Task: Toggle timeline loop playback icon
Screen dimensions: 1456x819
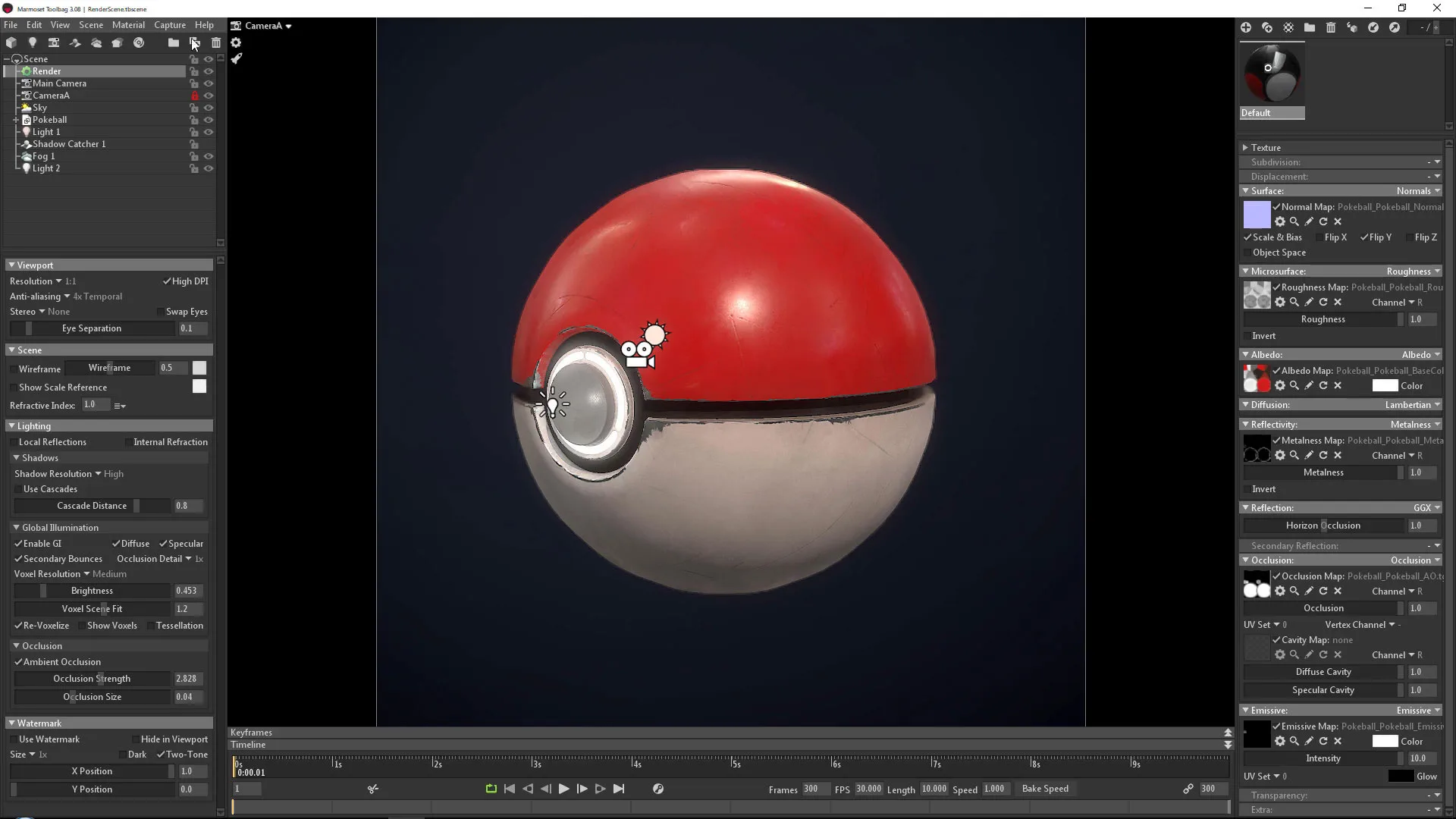Action: (x=491, y=789)
